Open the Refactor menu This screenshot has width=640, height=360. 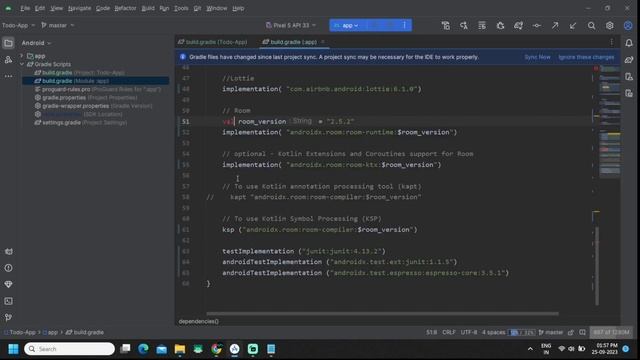tap(125, 8)
